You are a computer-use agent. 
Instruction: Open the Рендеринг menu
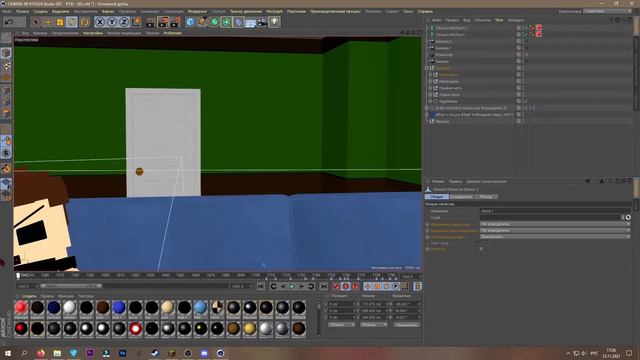pos(198,11)
